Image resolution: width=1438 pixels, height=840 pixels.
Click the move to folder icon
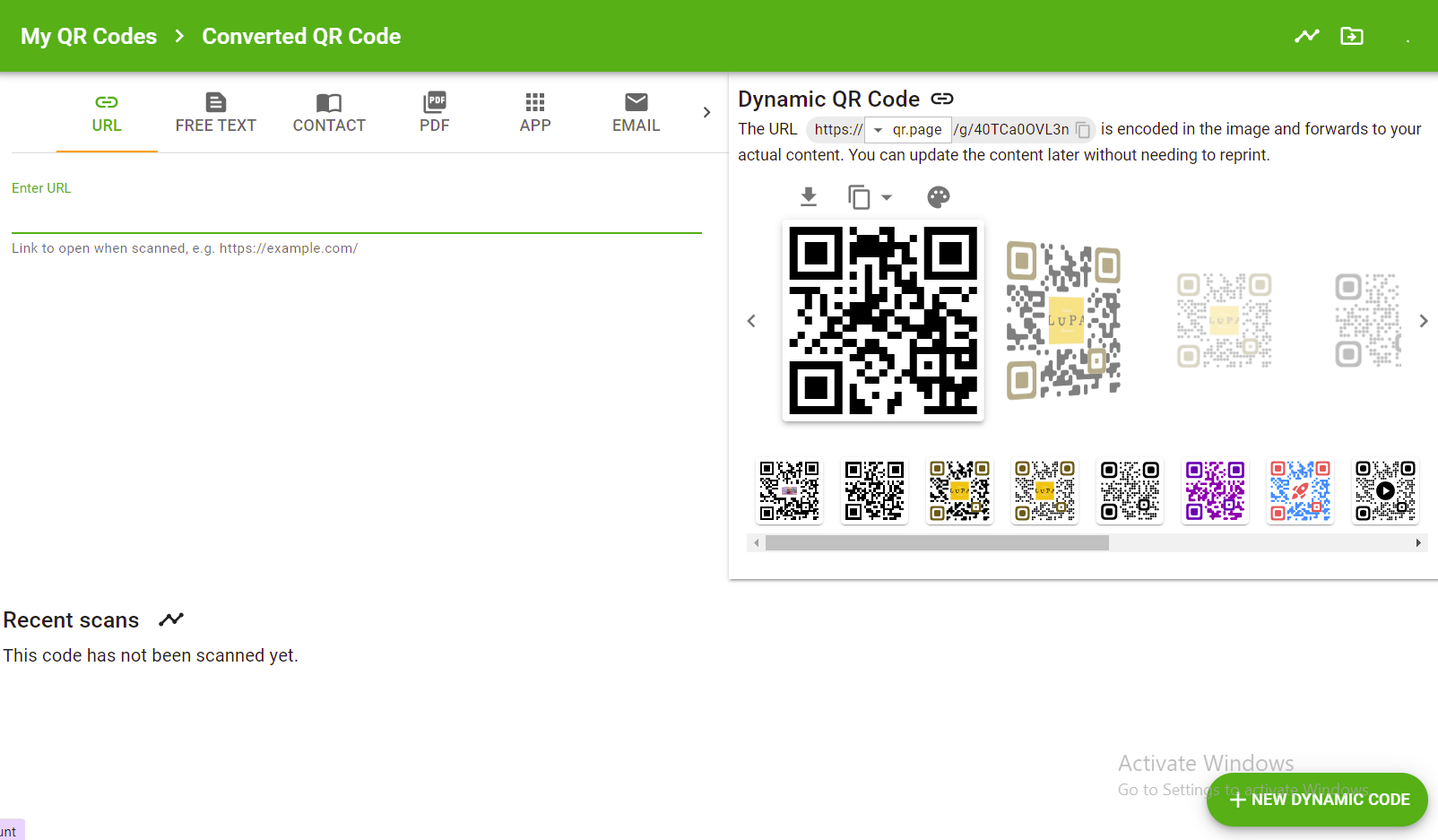click(x=1351, y=36)
